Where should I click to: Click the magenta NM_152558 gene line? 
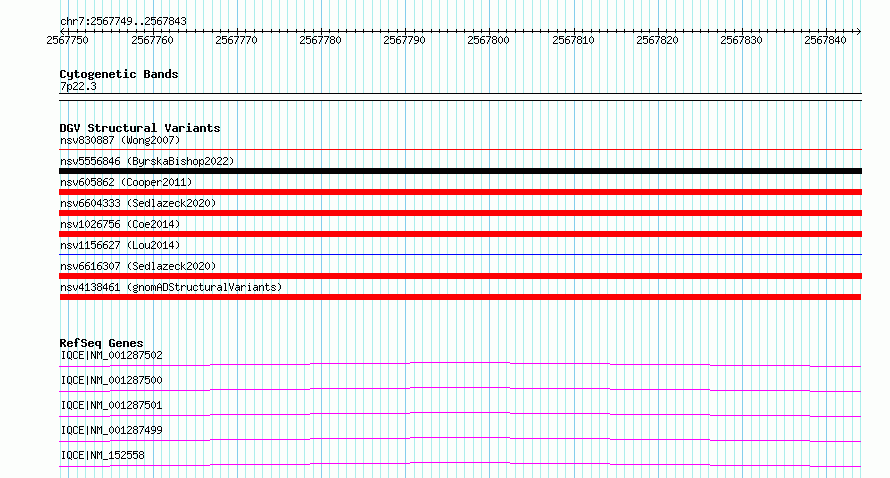[x=460, y=464]
